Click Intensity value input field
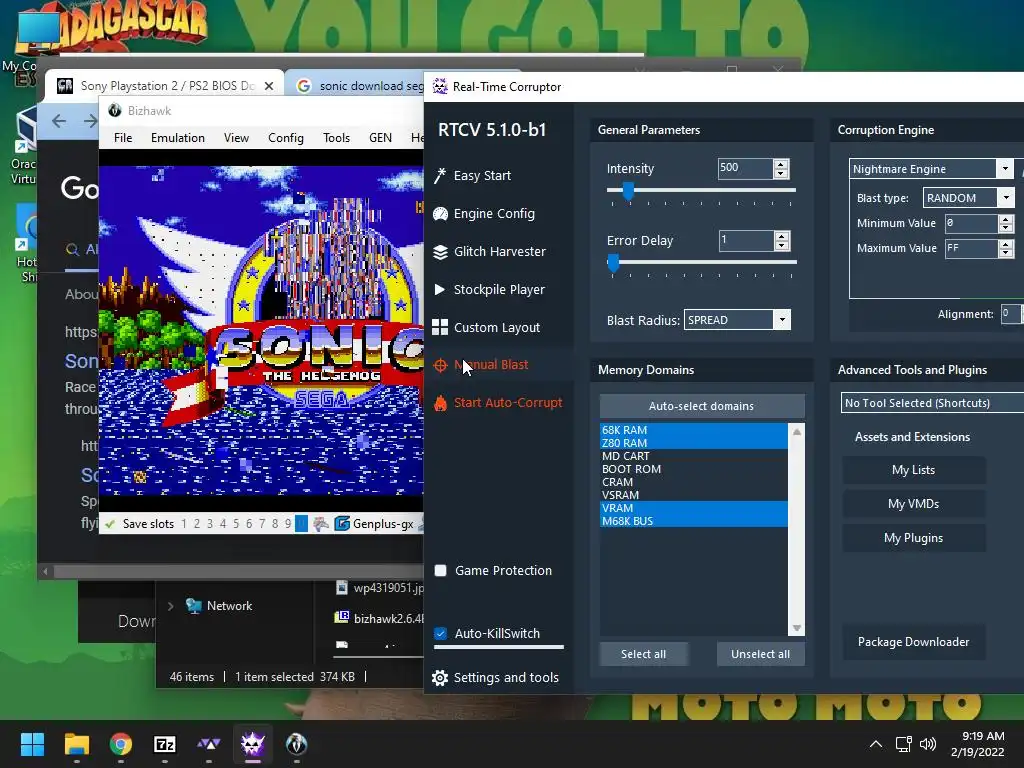The height and width of the screenshot is (768, 1024). click(745, 168)
